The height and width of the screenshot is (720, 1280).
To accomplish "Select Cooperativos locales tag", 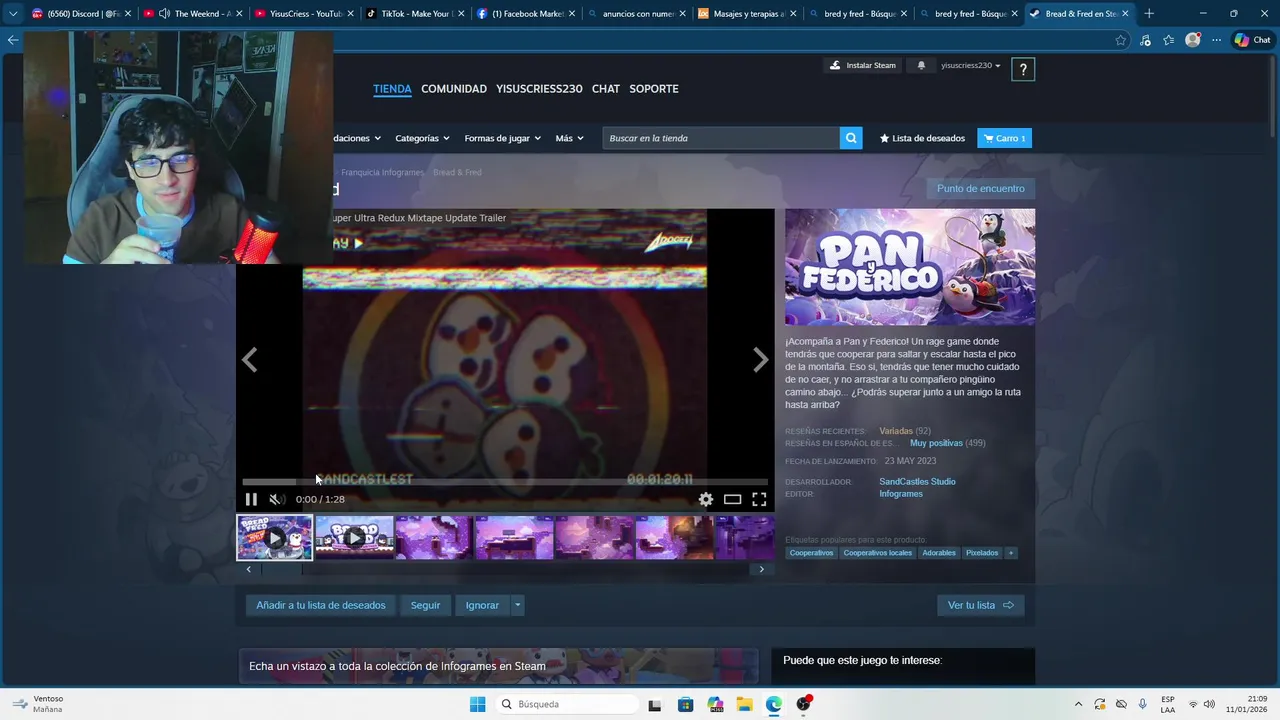I will coord(878,553).
